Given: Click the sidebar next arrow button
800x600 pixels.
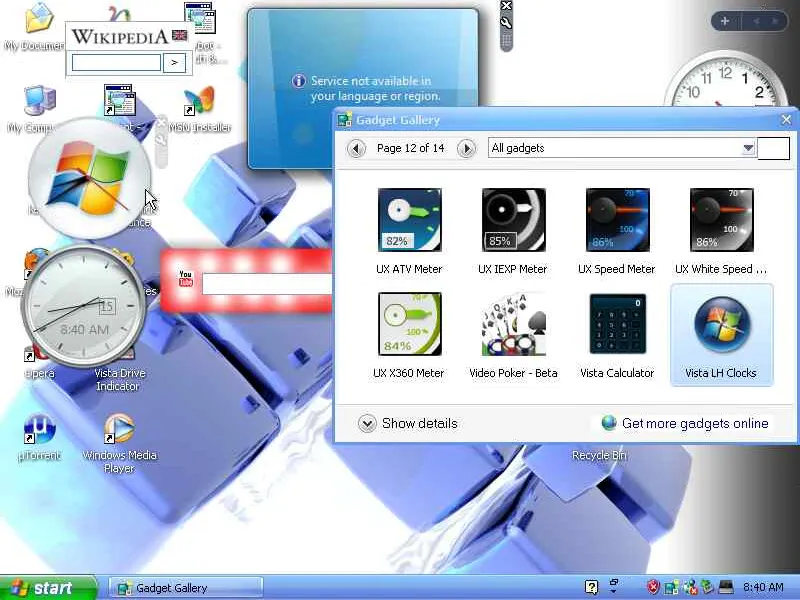Looking at the screenshot, I should point(775,21).
